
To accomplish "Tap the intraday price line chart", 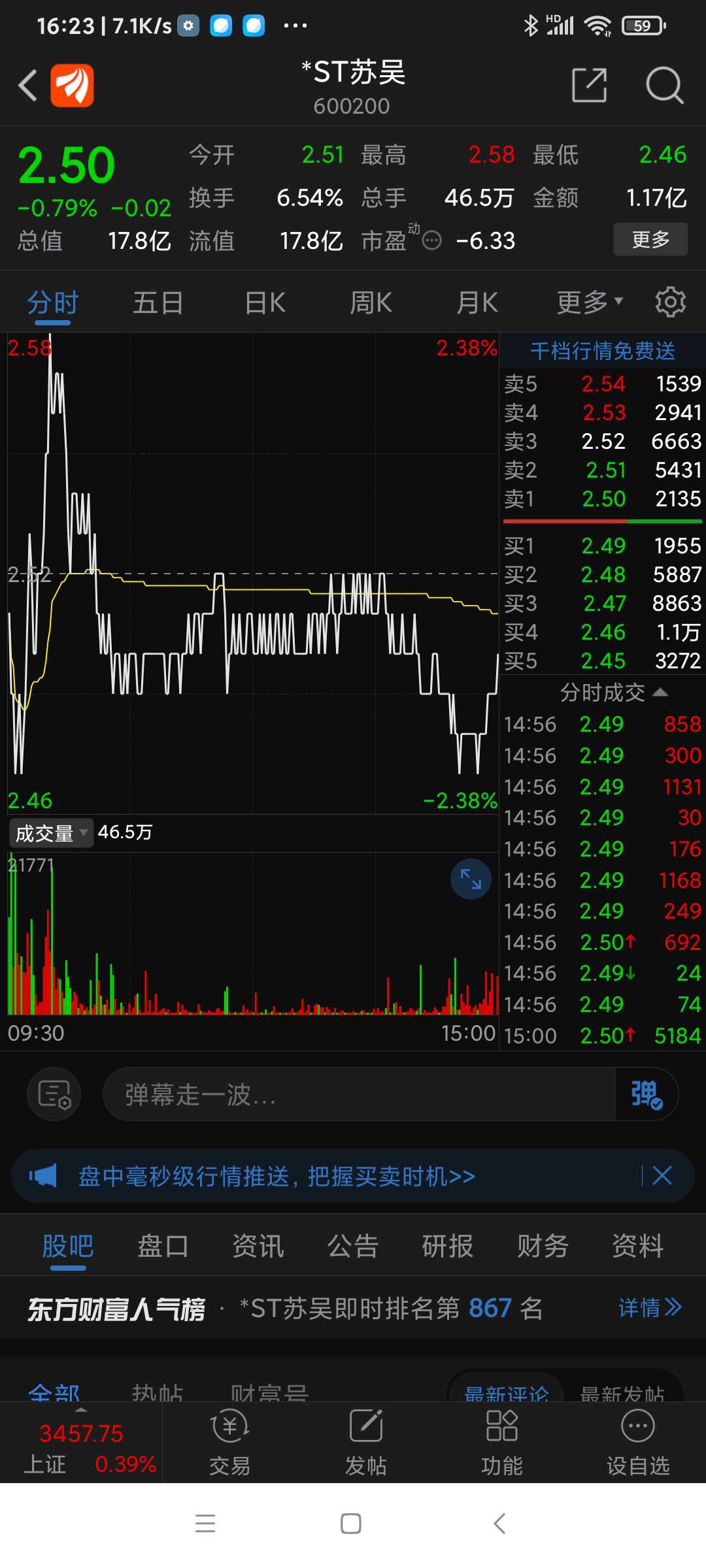I will pos(253,573).
